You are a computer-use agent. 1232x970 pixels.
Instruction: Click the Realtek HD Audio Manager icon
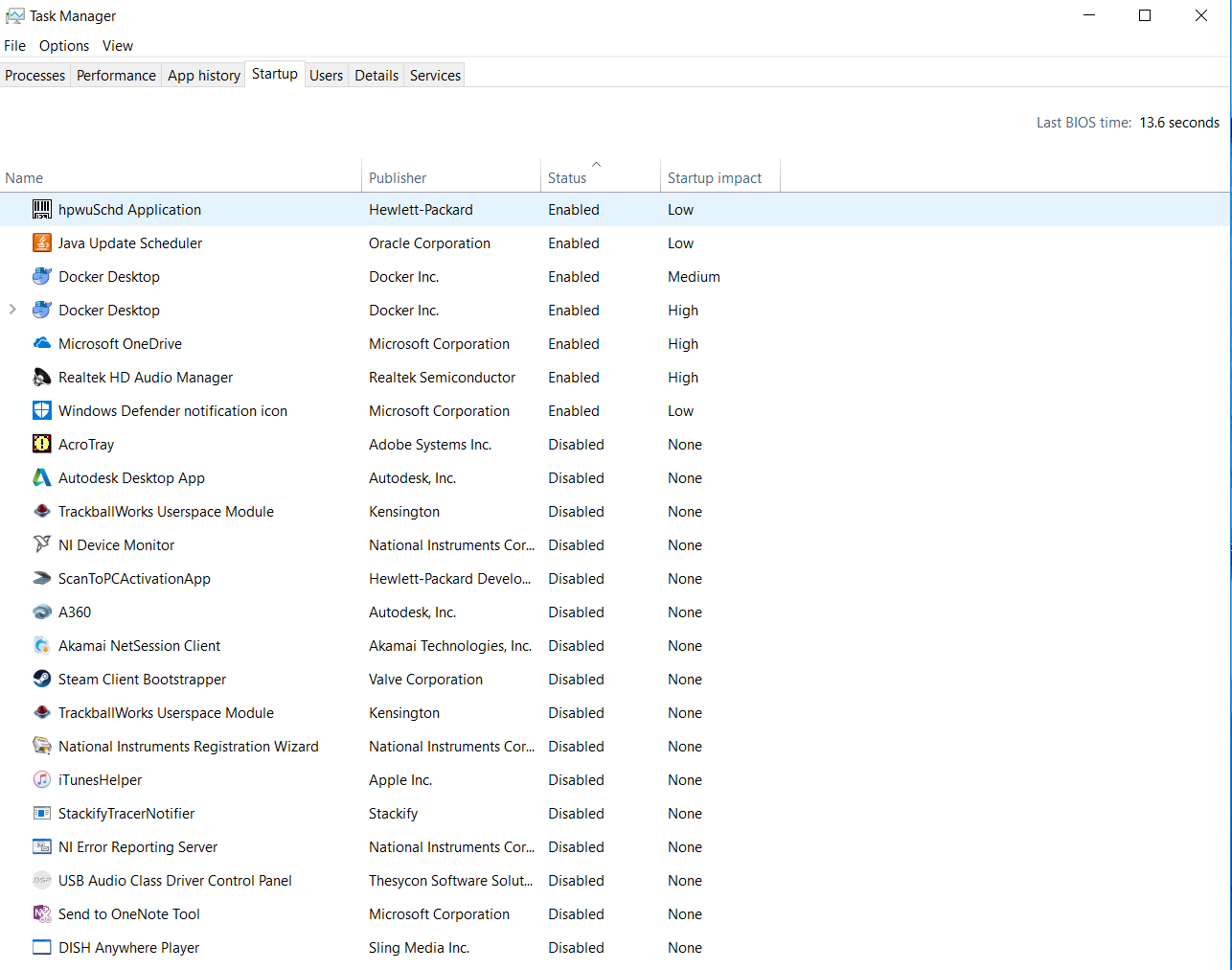click(x=42, y=377)
